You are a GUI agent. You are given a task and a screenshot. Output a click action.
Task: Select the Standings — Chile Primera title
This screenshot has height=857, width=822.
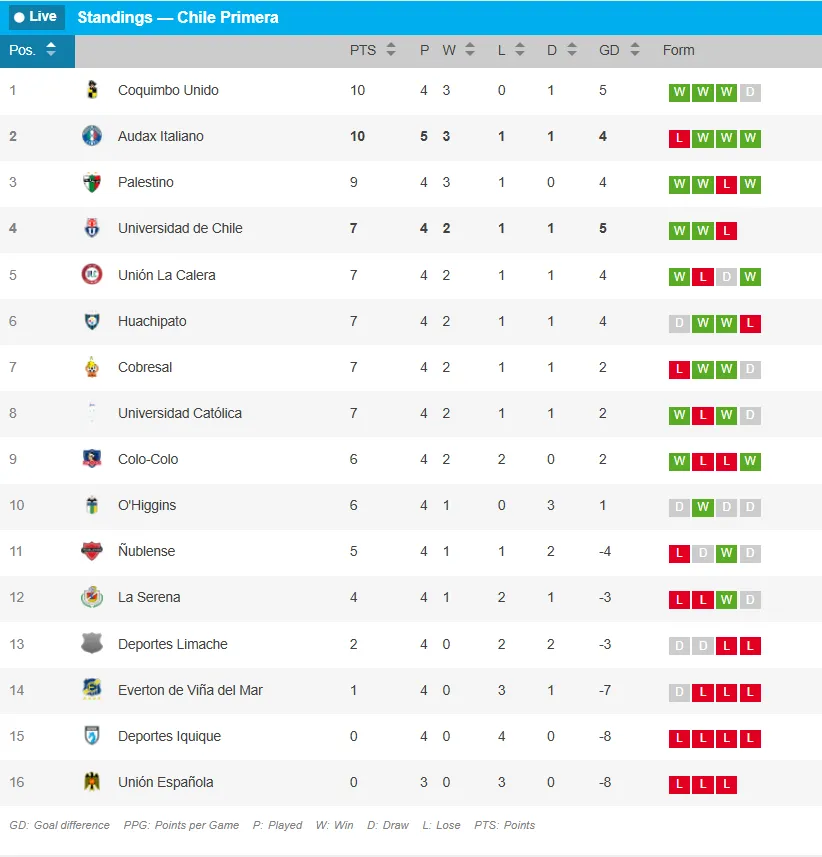click(178, 17)
